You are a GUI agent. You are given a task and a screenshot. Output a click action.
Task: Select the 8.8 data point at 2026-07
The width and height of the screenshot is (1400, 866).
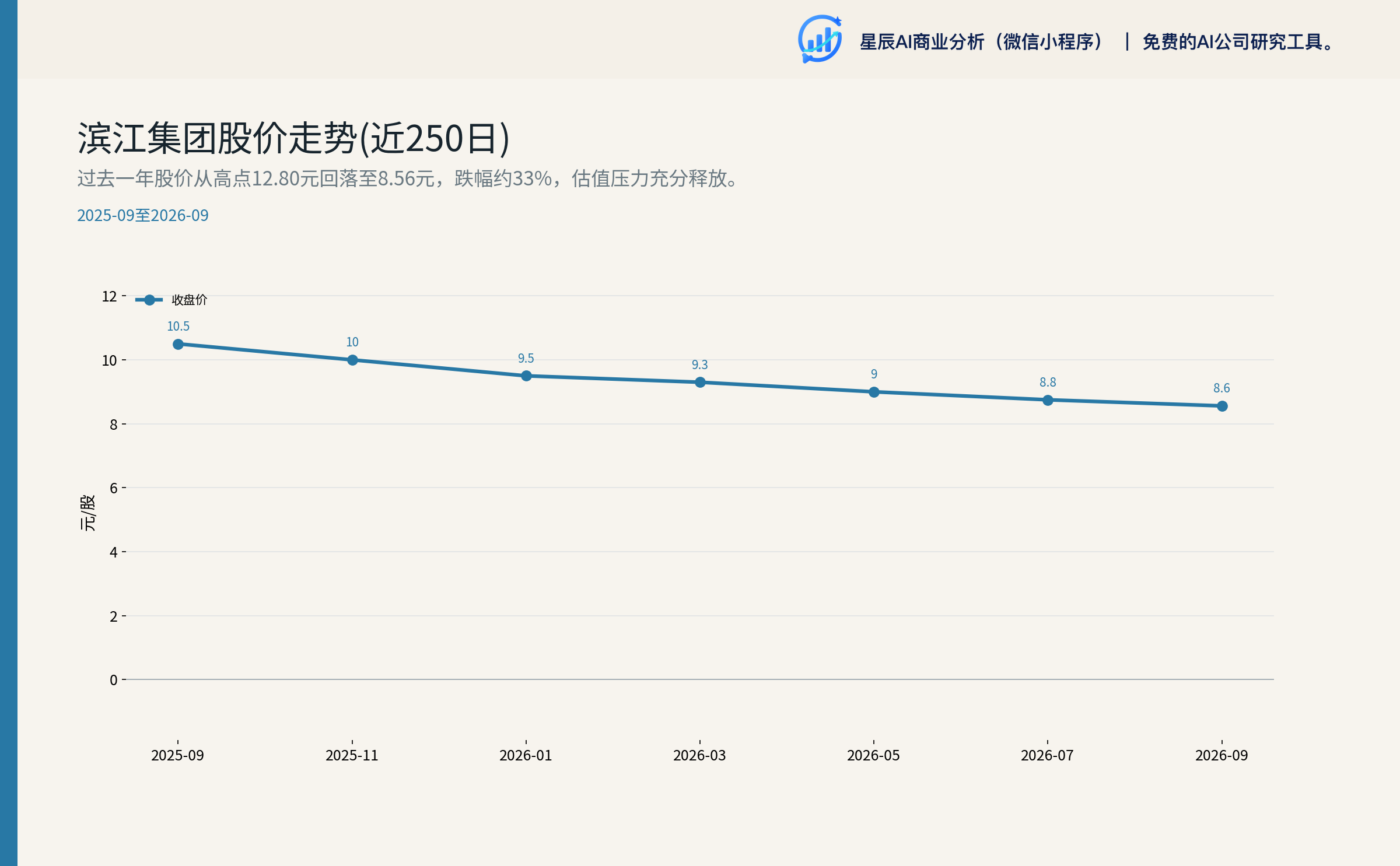[x=1048, y=400]
